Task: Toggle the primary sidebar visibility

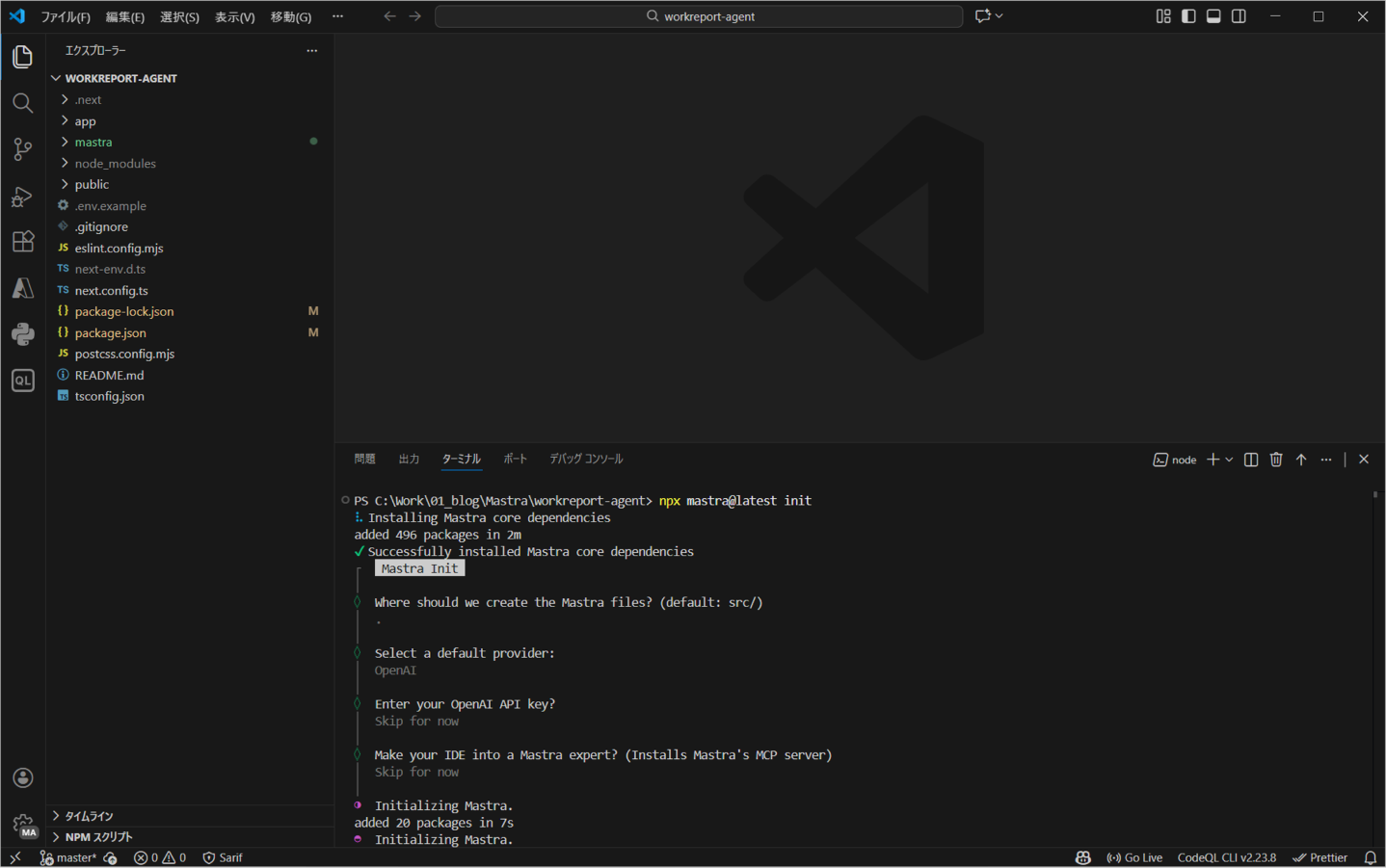Action: [1188, 15]
